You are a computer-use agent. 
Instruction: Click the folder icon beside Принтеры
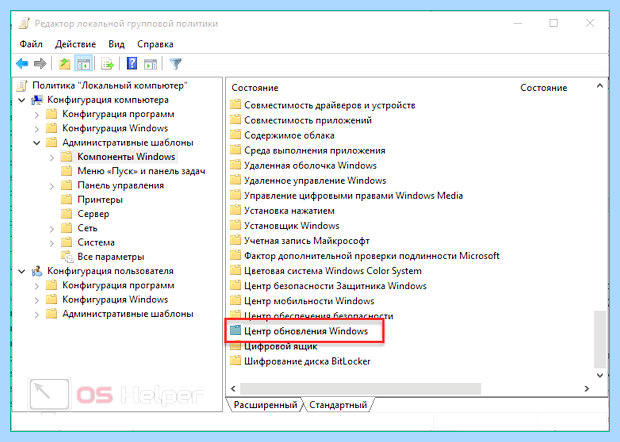tap(66, 199)
